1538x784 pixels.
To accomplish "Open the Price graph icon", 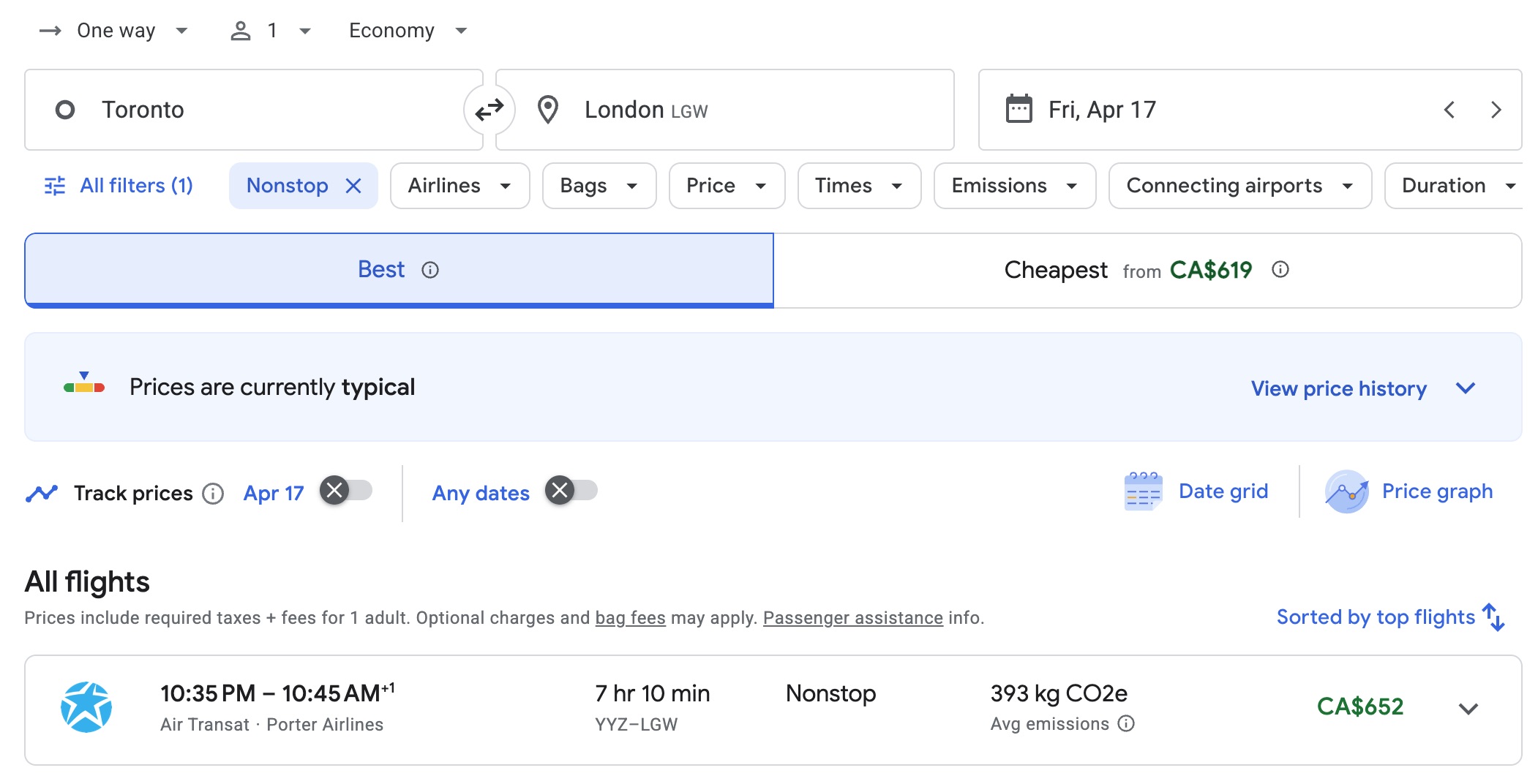I will coord(1346,491).
